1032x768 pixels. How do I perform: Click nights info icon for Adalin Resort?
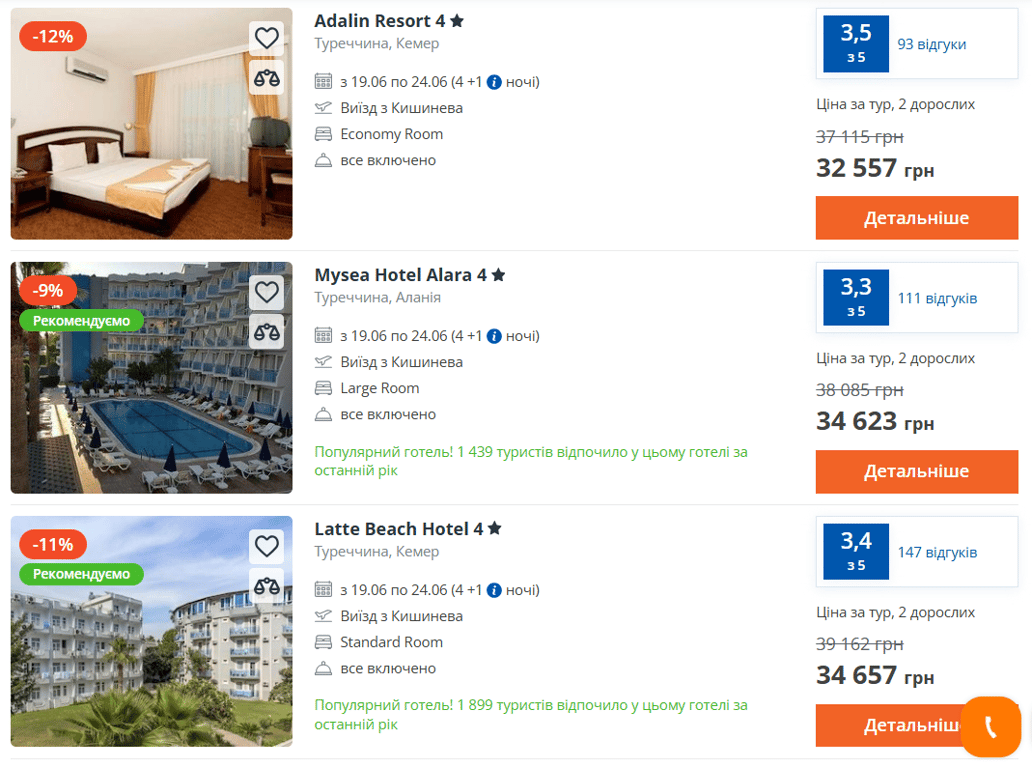494,82
